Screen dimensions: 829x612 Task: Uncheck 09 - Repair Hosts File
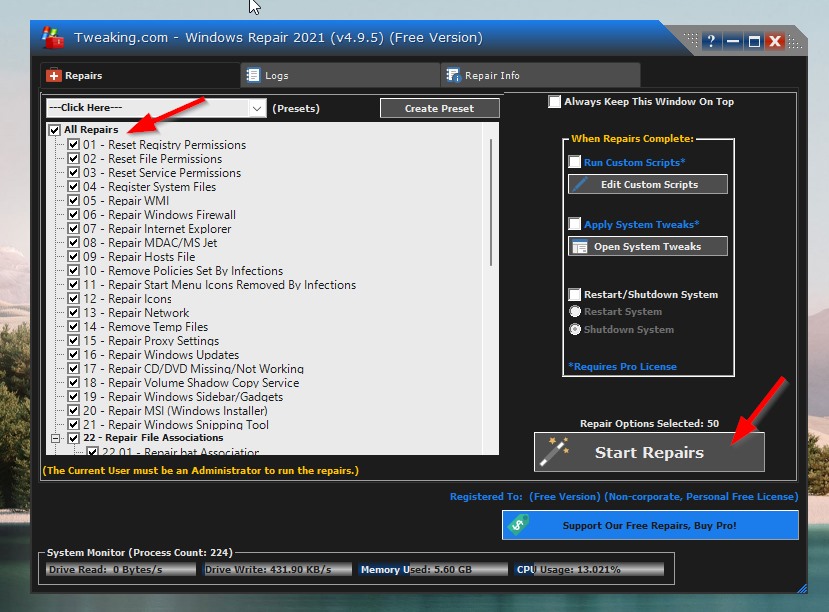point(73,256)
